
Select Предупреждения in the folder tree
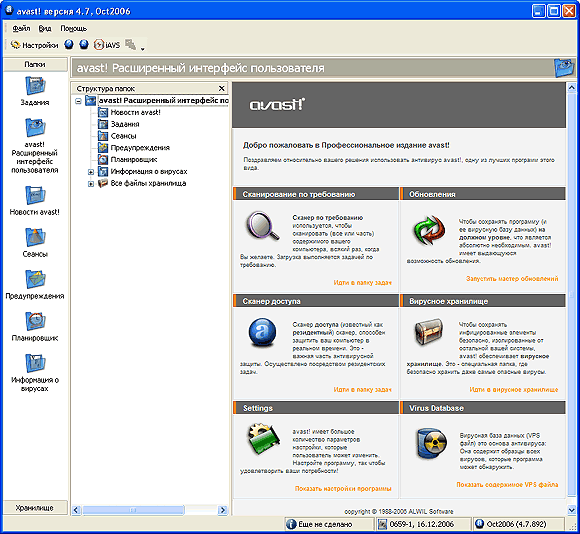140,148
